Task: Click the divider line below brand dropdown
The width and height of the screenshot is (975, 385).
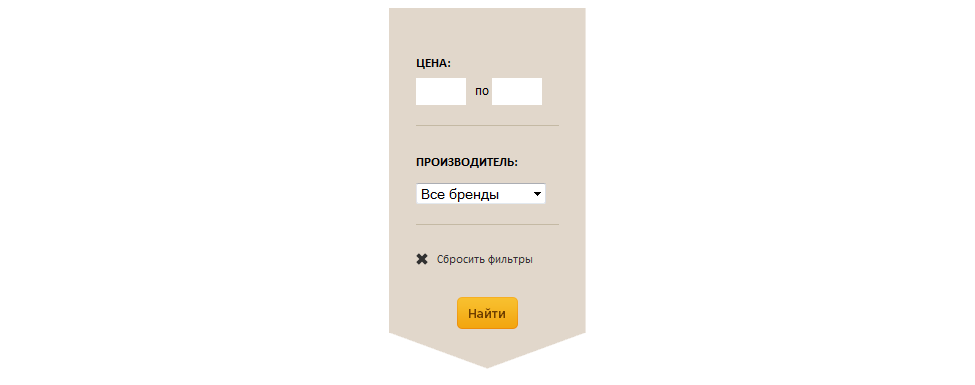Action: point(487,225)
